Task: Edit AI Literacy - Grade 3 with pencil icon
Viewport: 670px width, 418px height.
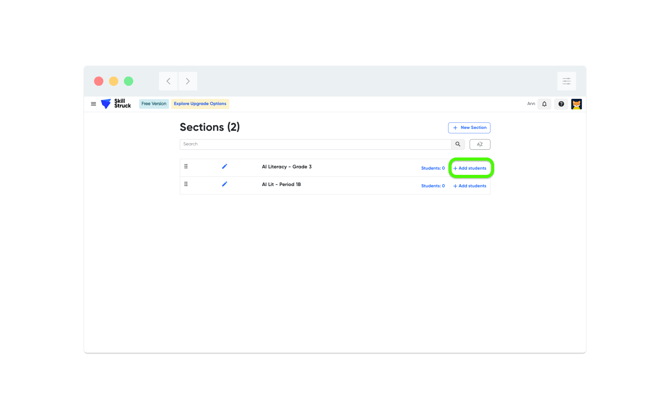Action: (224, 167)
